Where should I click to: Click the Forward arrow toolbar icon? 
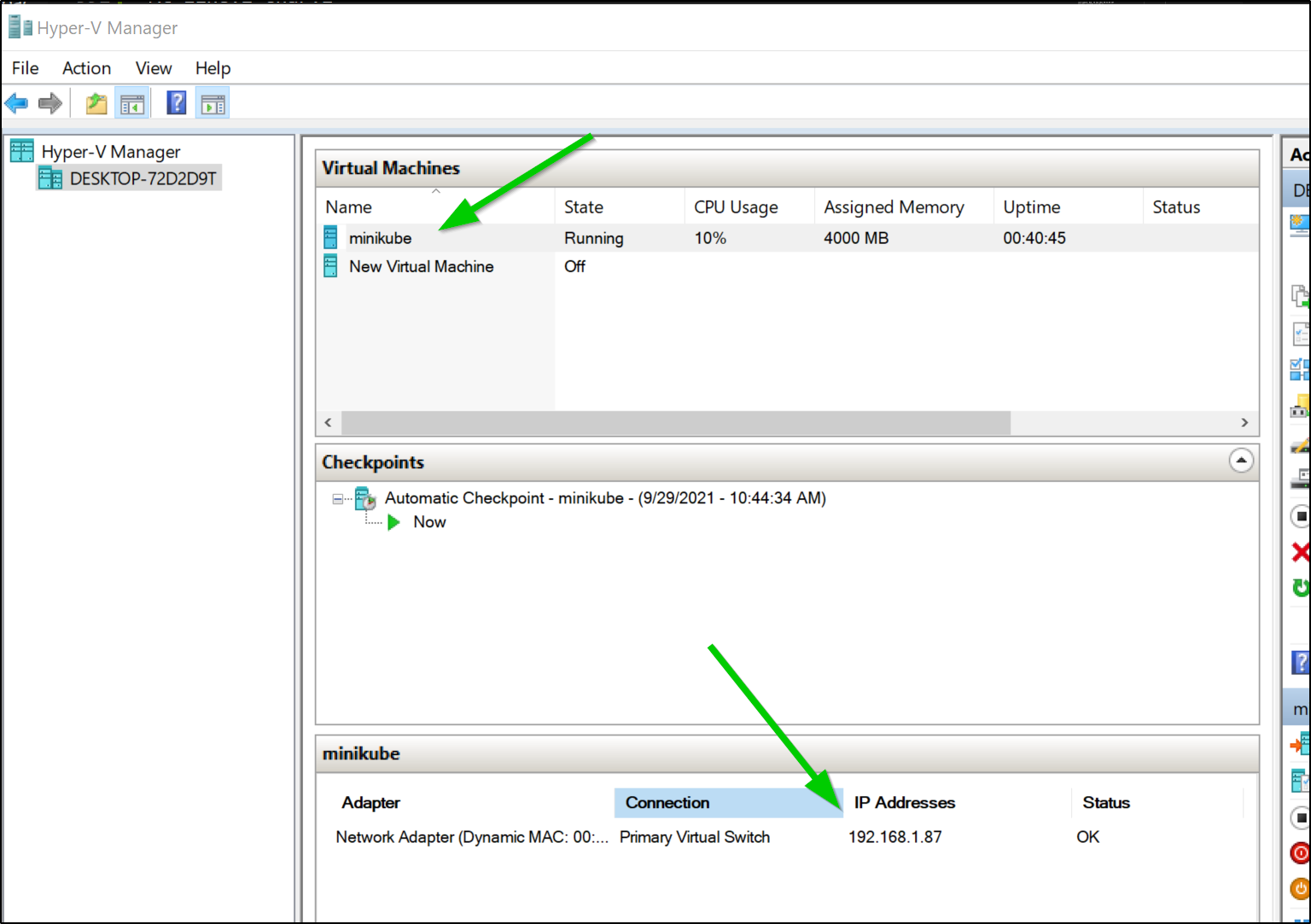(x=50, y=103)
